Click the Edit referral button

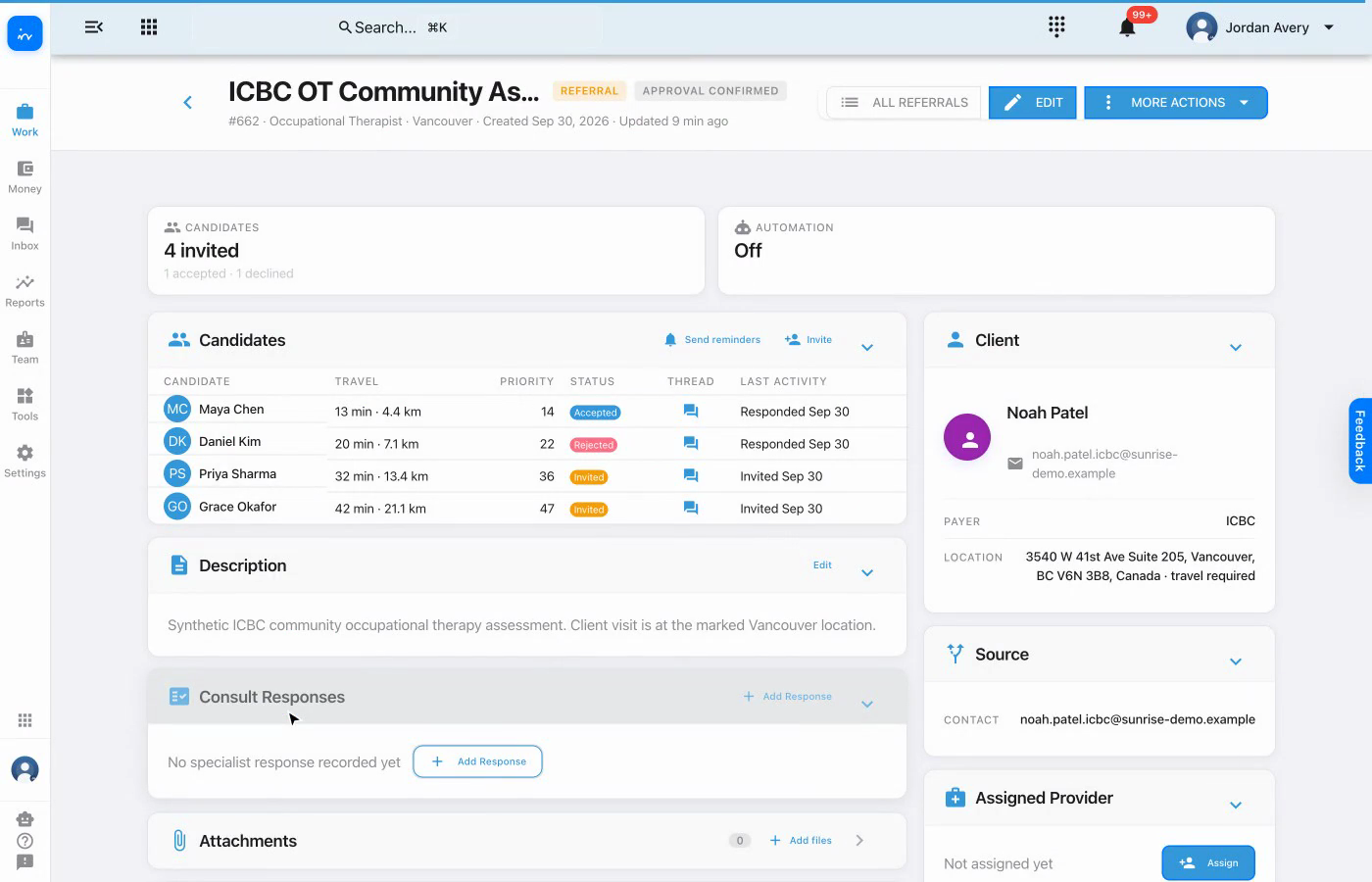point(1033,103)
